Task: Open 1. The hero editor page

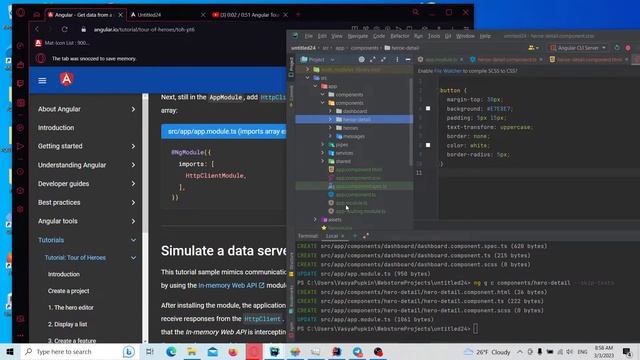Action: coord(71,307)
